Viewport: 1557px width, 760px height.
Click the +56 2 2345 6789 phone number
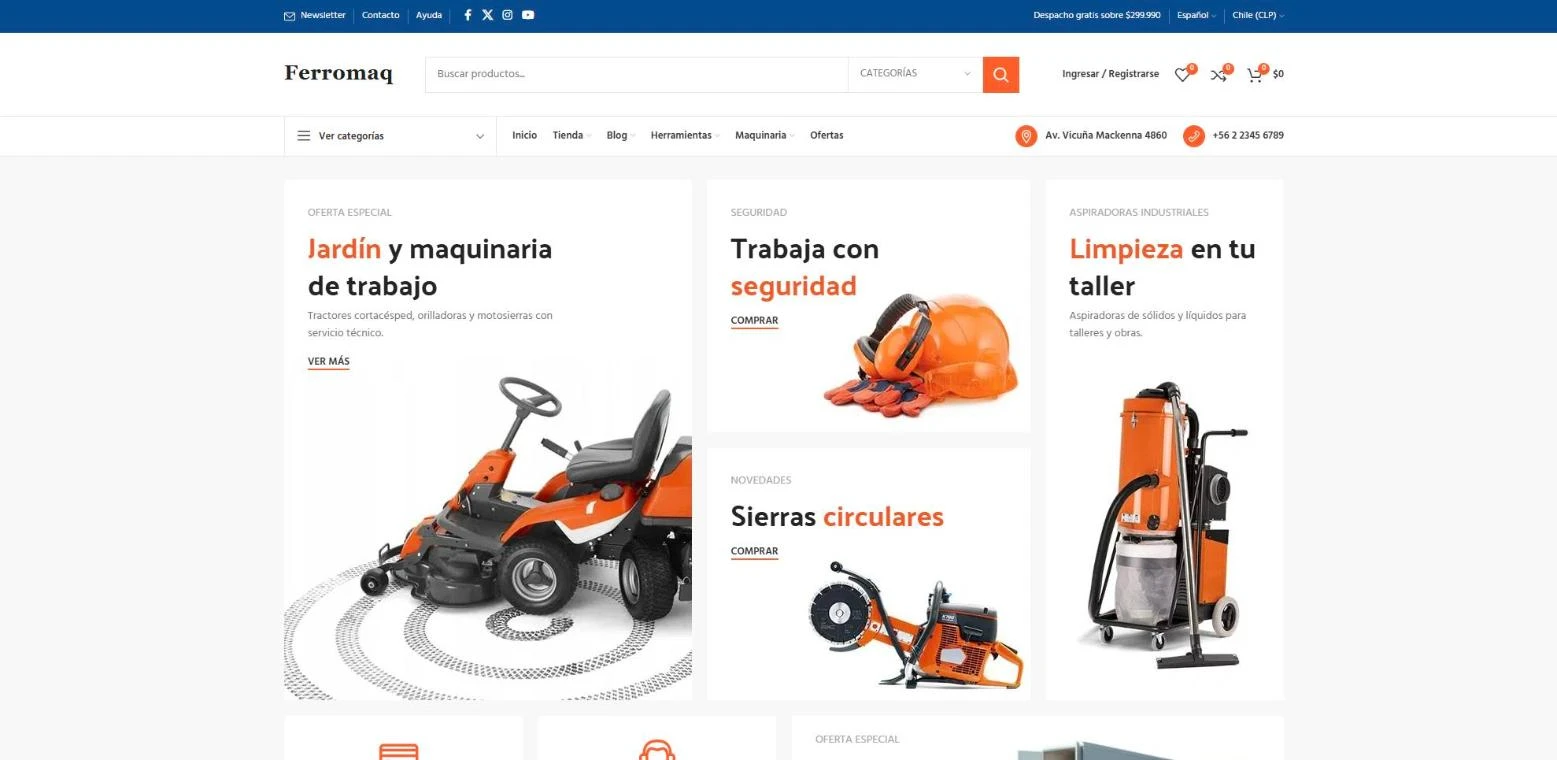pos(1248,136)
